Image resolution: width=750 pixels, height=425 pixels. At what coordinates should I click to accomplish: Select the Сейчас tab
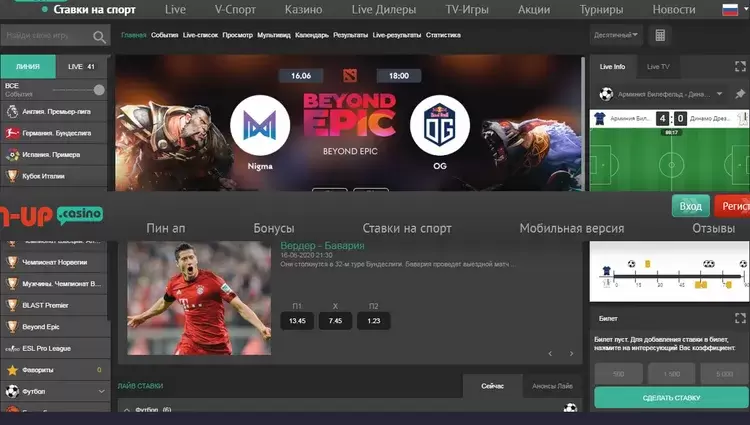tap(492, 386)
